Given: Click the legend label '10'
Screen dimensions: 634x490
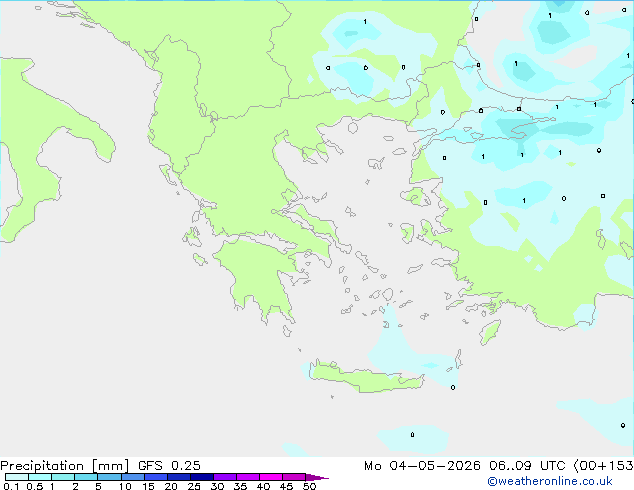Looking at the screenshot, I should click(x=125, y=486).
